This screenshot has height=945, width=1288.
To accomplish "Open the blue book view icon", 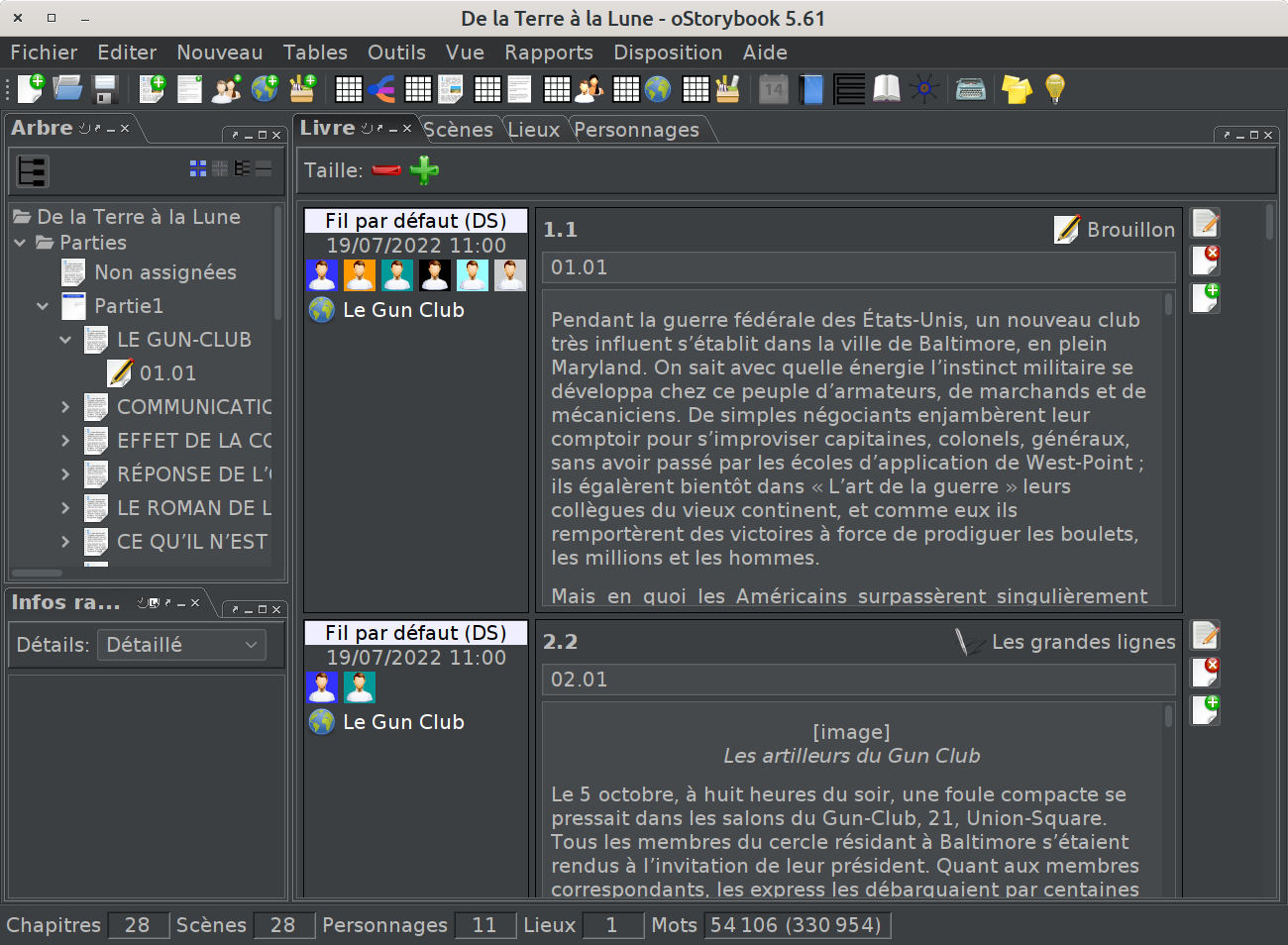I will (x=811, y=89).
